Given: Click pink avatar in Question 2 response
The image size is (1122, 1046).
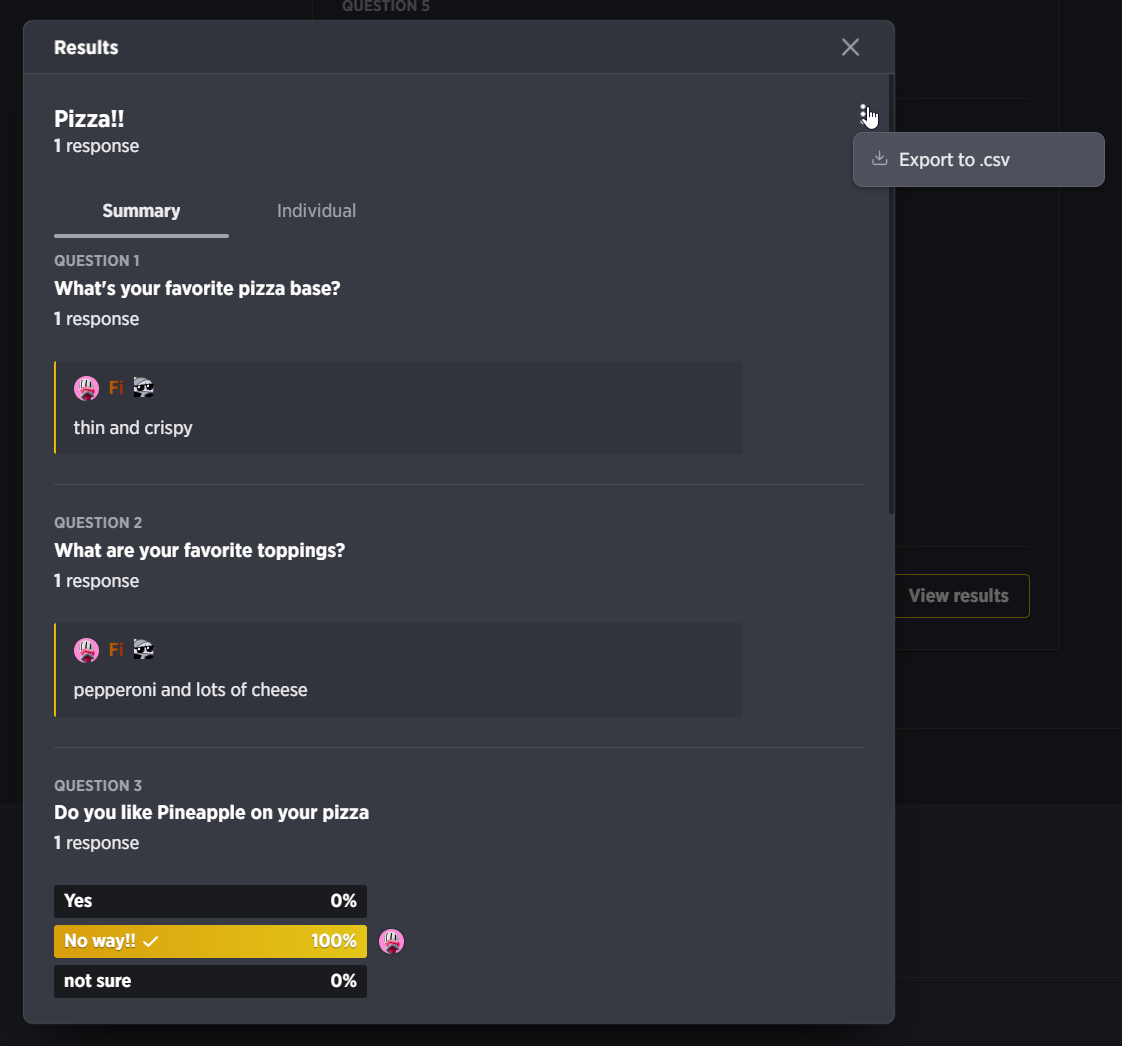Looking at the screenshot, I should coord(87,650).
